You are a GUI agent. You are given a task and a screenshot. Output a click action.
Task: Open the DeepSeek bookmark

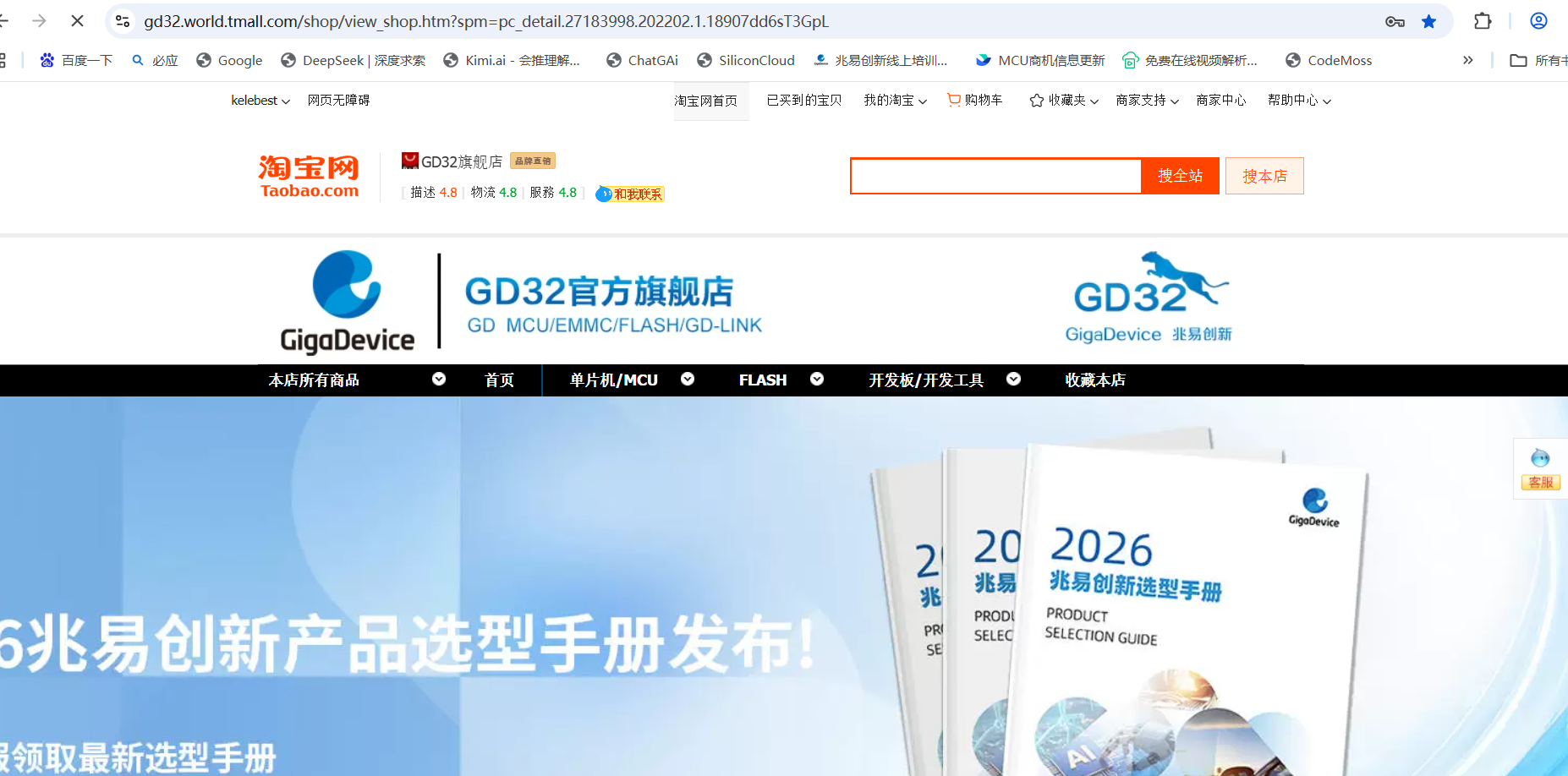354,60
